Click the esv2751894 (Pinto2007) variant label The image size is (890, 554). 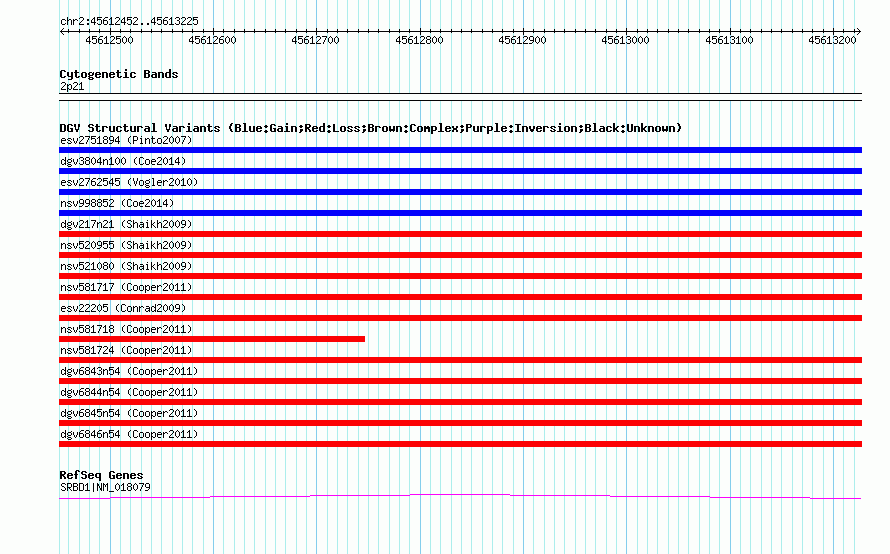(x=126, y=140)
